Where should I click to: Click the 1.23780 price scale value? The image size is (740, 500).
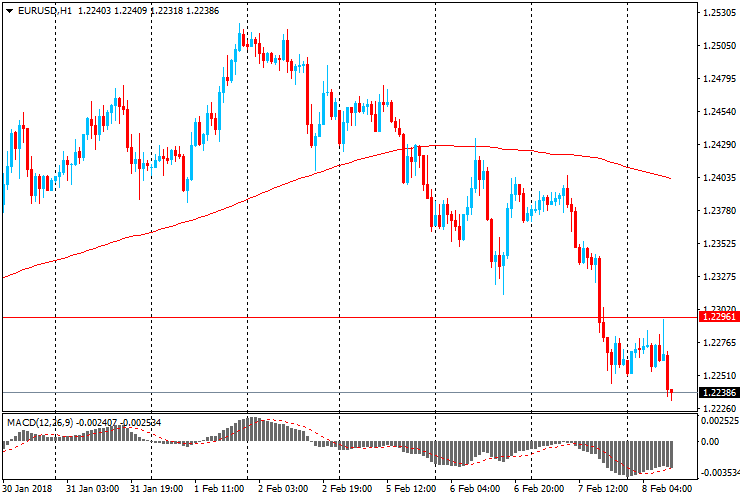coord(719,211)
